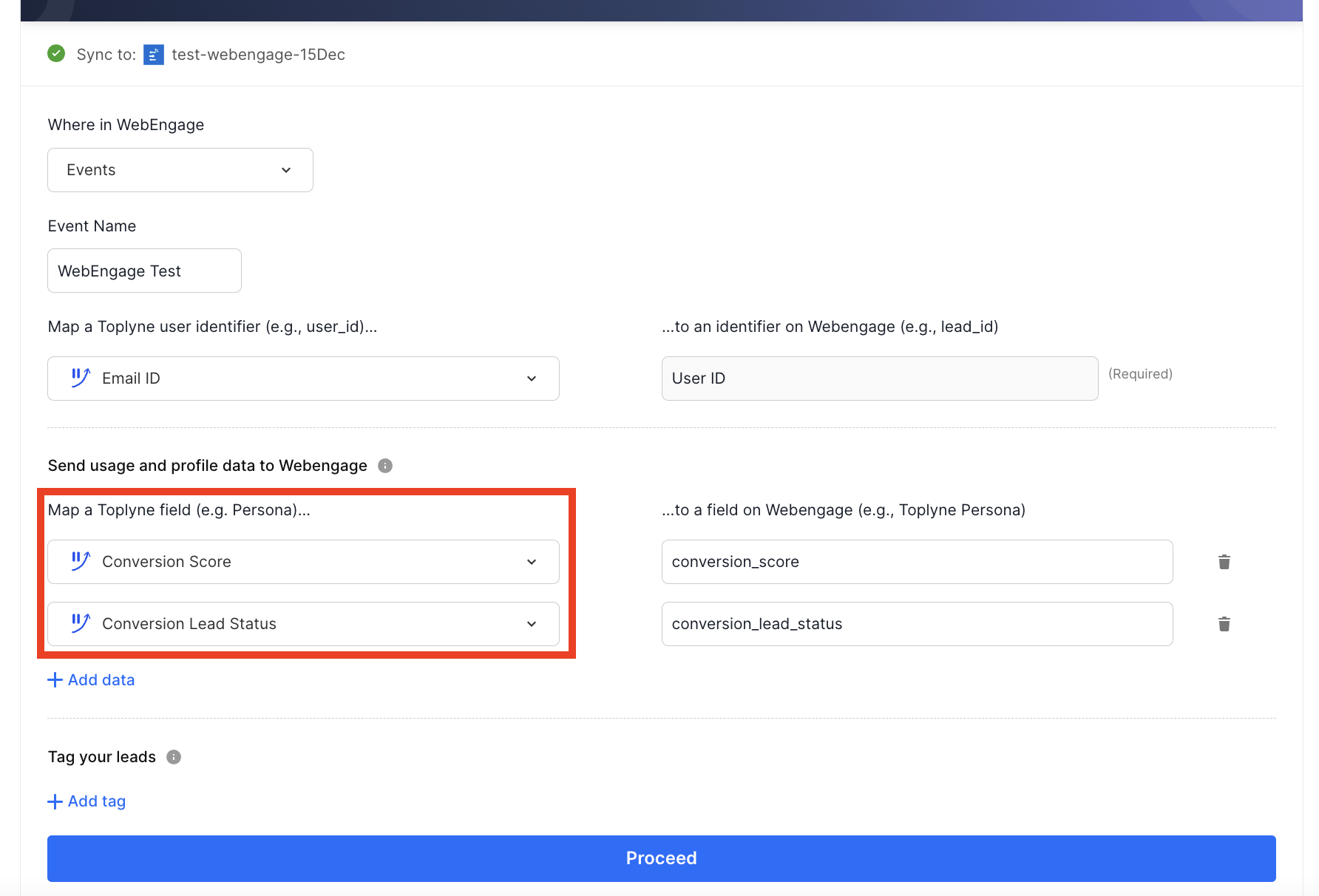Click Map a Toplyne field (e.g. Persona) label
1319x896 pixels.
(179, 510)
